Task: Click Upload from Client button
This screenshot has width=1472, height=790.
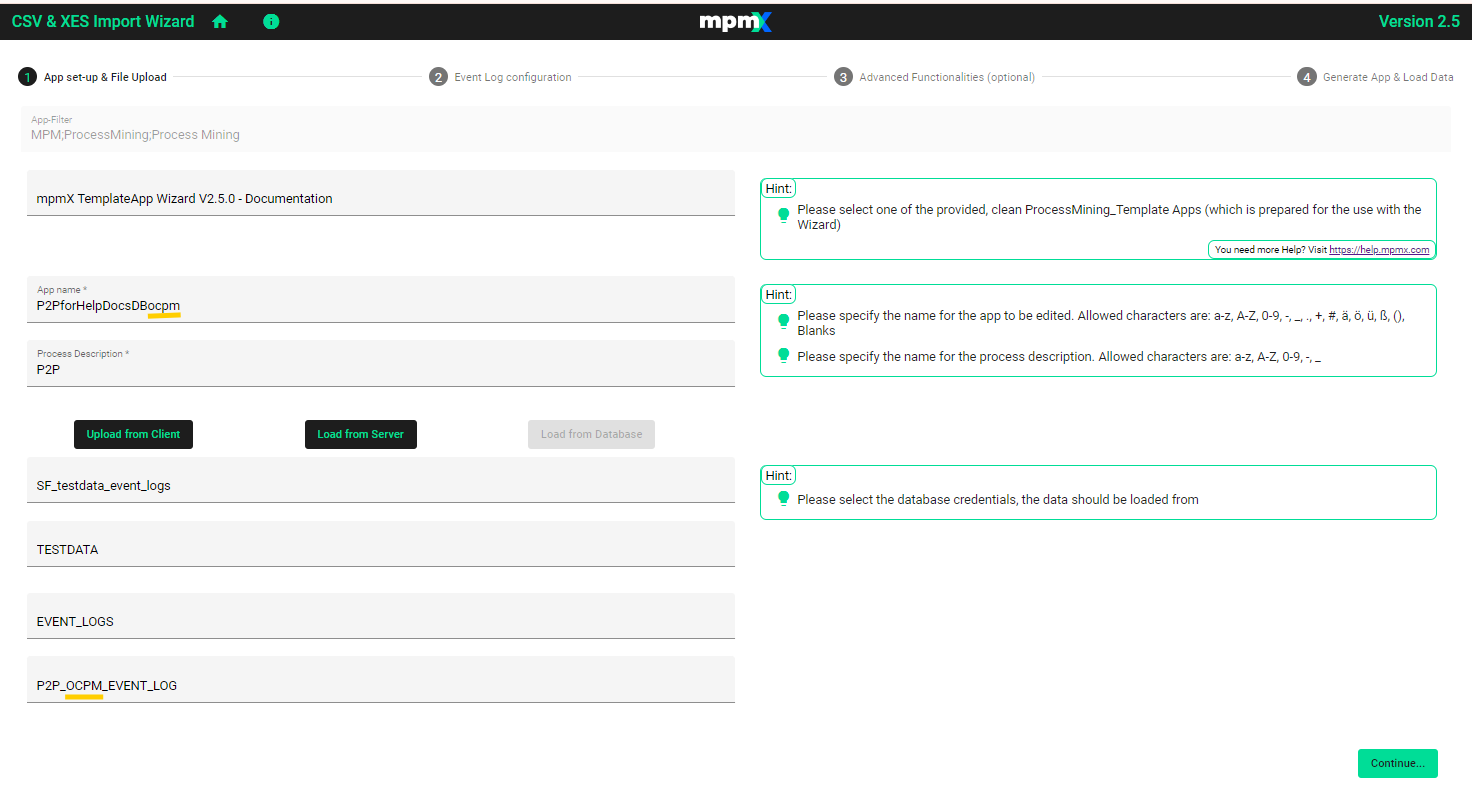Action: pyautogui.click(x=133, y=434)
